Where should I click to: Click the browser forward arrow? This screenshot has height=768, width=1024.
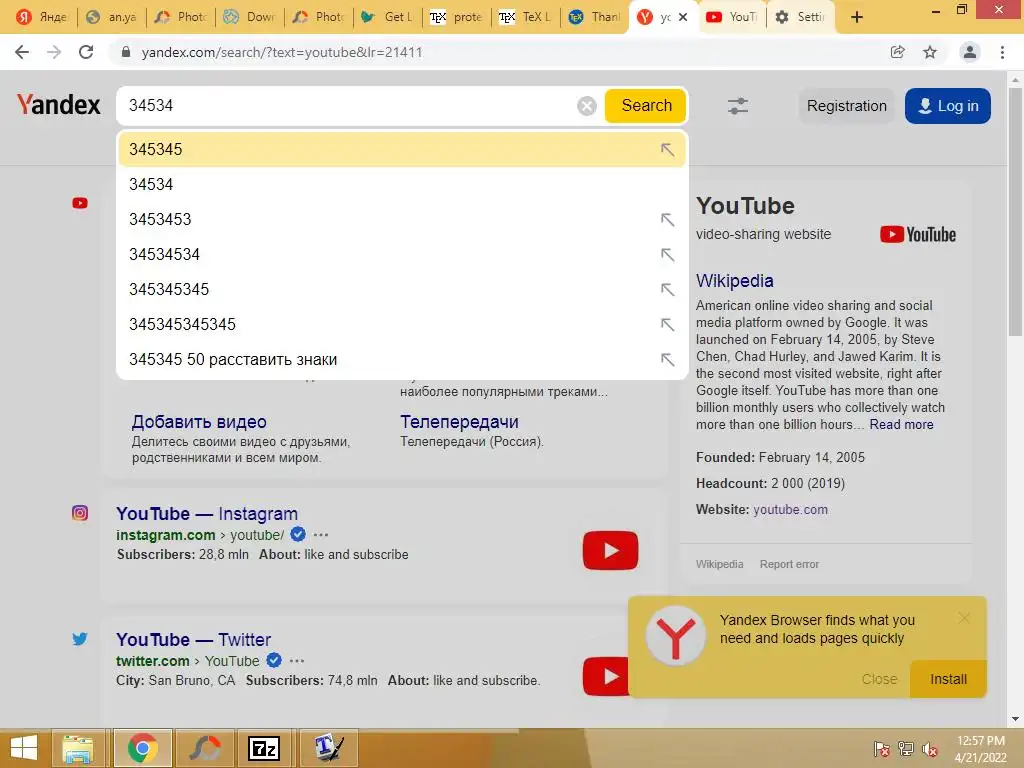(x=54, y=52)
